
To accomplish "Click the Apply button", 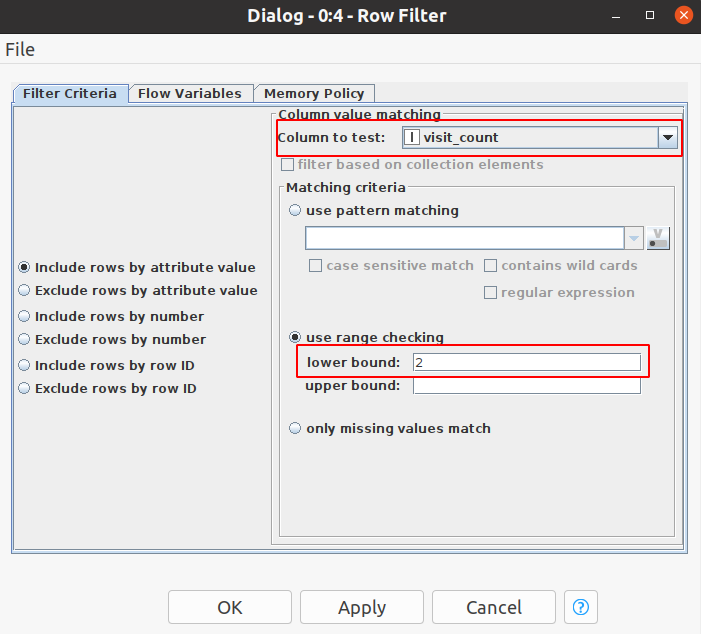I will pyautogui.click(x=362, y=607).
